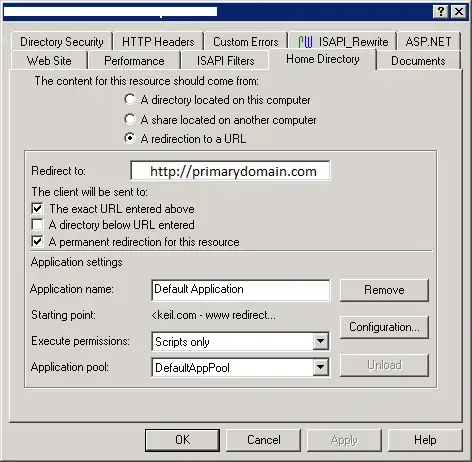Click the Application name field
The height and width of the screenshot is (462, 472).
[x=241, y=290]
